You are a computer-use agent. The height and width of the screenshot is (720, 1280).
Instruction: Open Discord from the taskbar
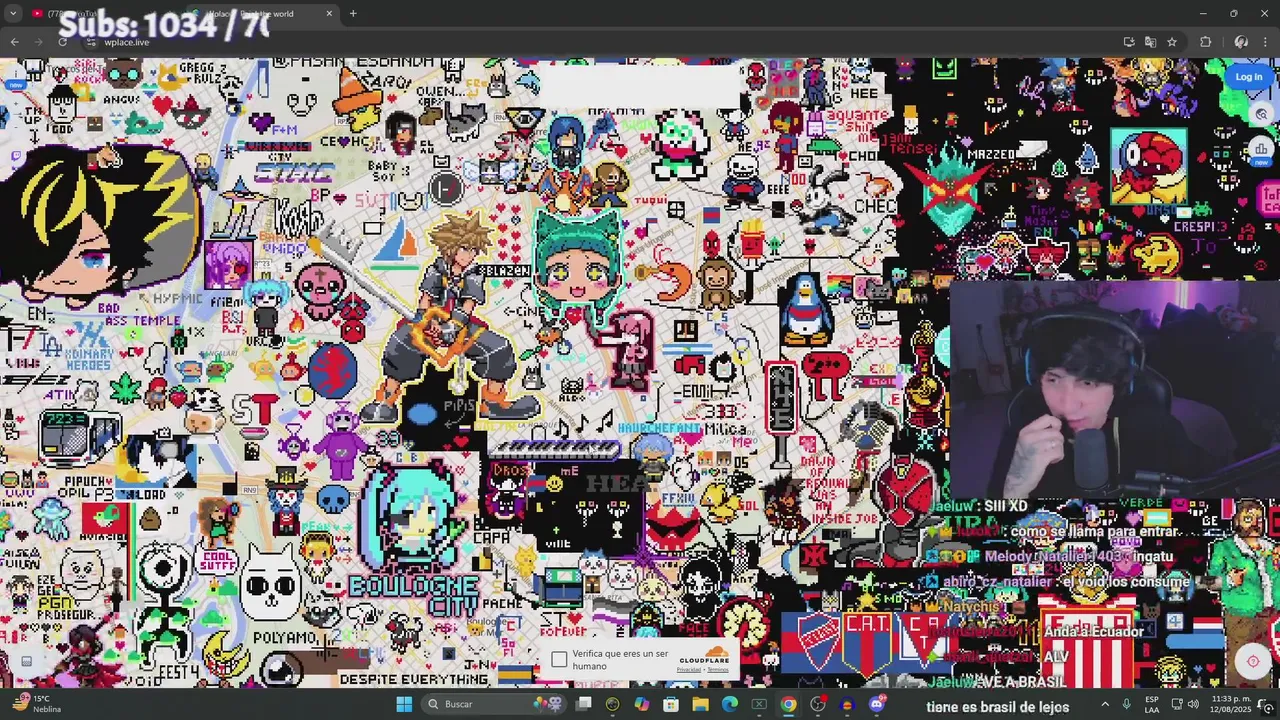pyautogui.click(x=876, y=704)
